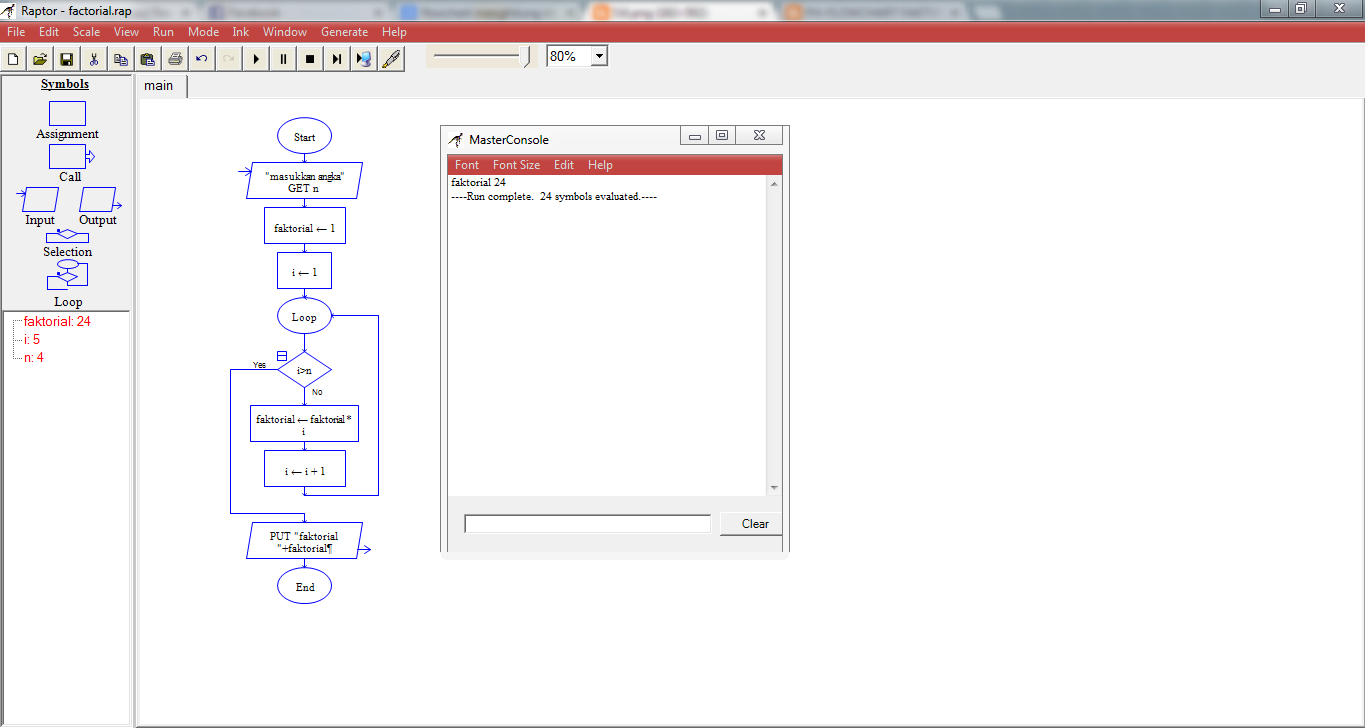Print the flowchart
Viewport: 1365px width, 728px height.
175,59
